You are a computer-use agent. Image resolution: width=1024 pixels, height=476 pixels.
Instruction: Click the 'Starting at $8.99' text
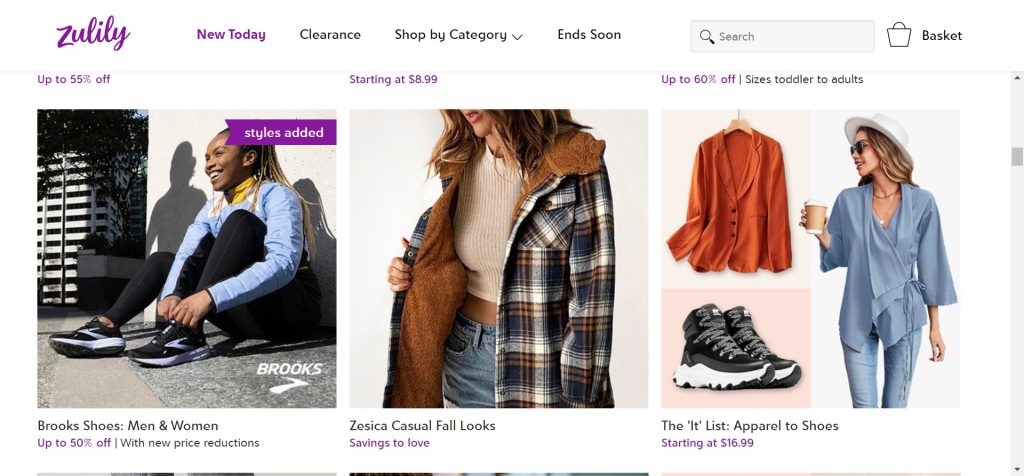click(393, 79)
